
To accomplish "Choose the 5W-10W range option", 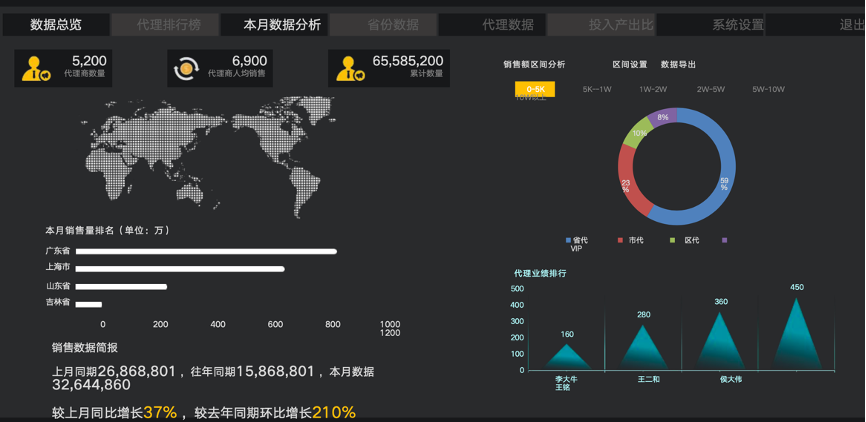I will pyautogui.click(x=768, y=89).
